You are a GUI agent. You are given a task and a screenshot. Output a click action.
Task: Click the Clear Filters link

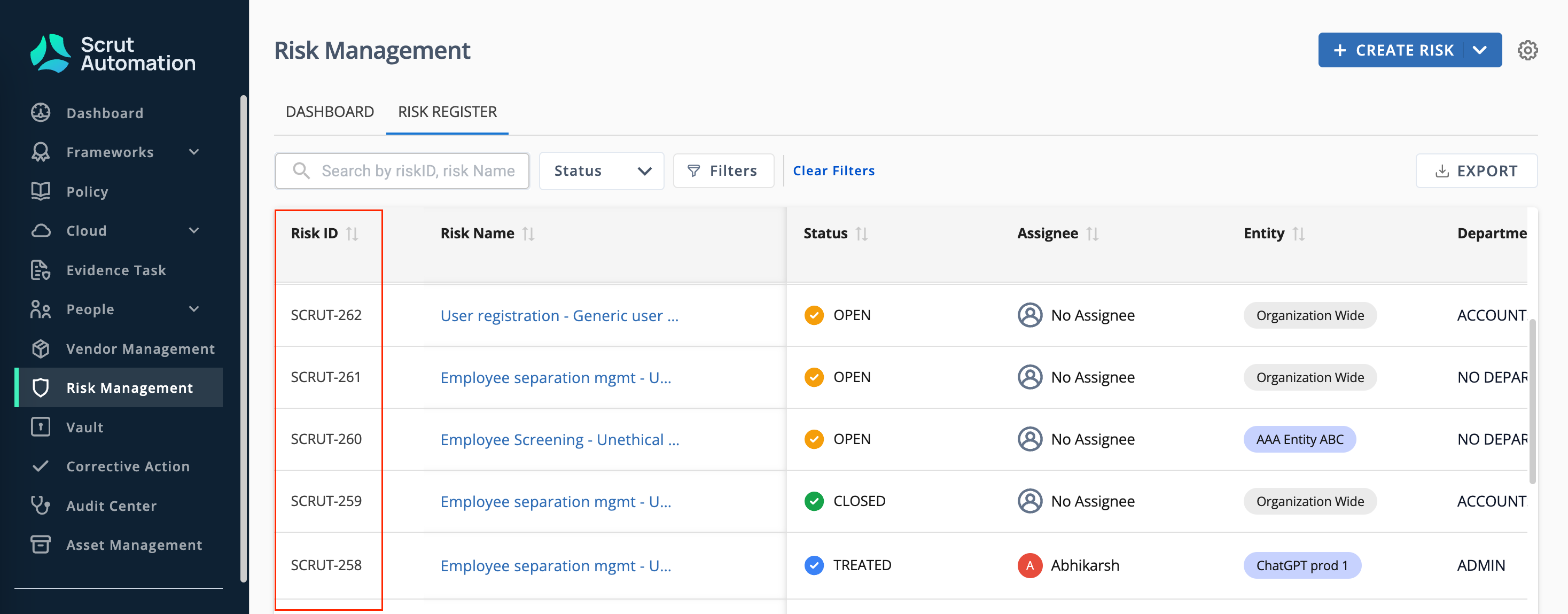[x=833, y=171]
